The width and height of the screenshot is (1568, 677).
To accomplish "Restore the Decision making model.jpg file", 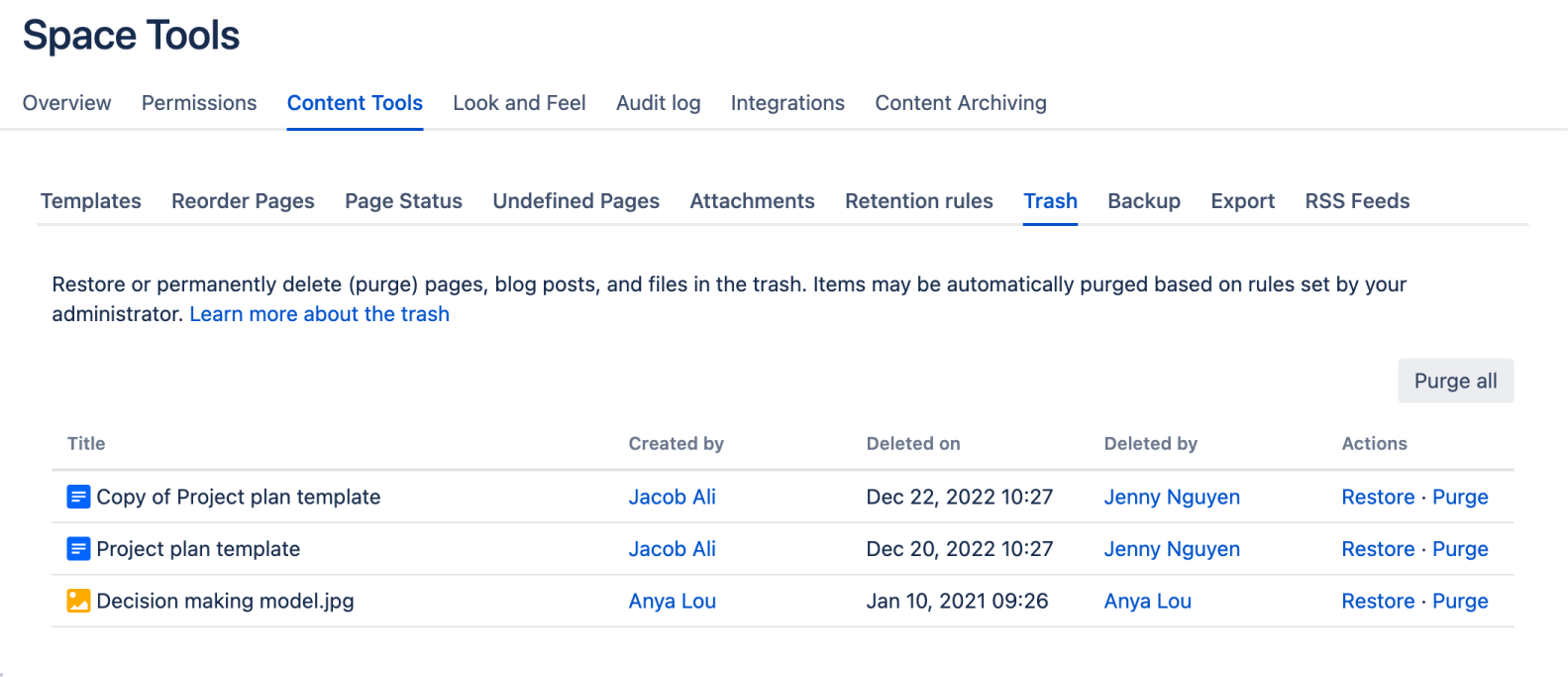I will pos(1377,601).
